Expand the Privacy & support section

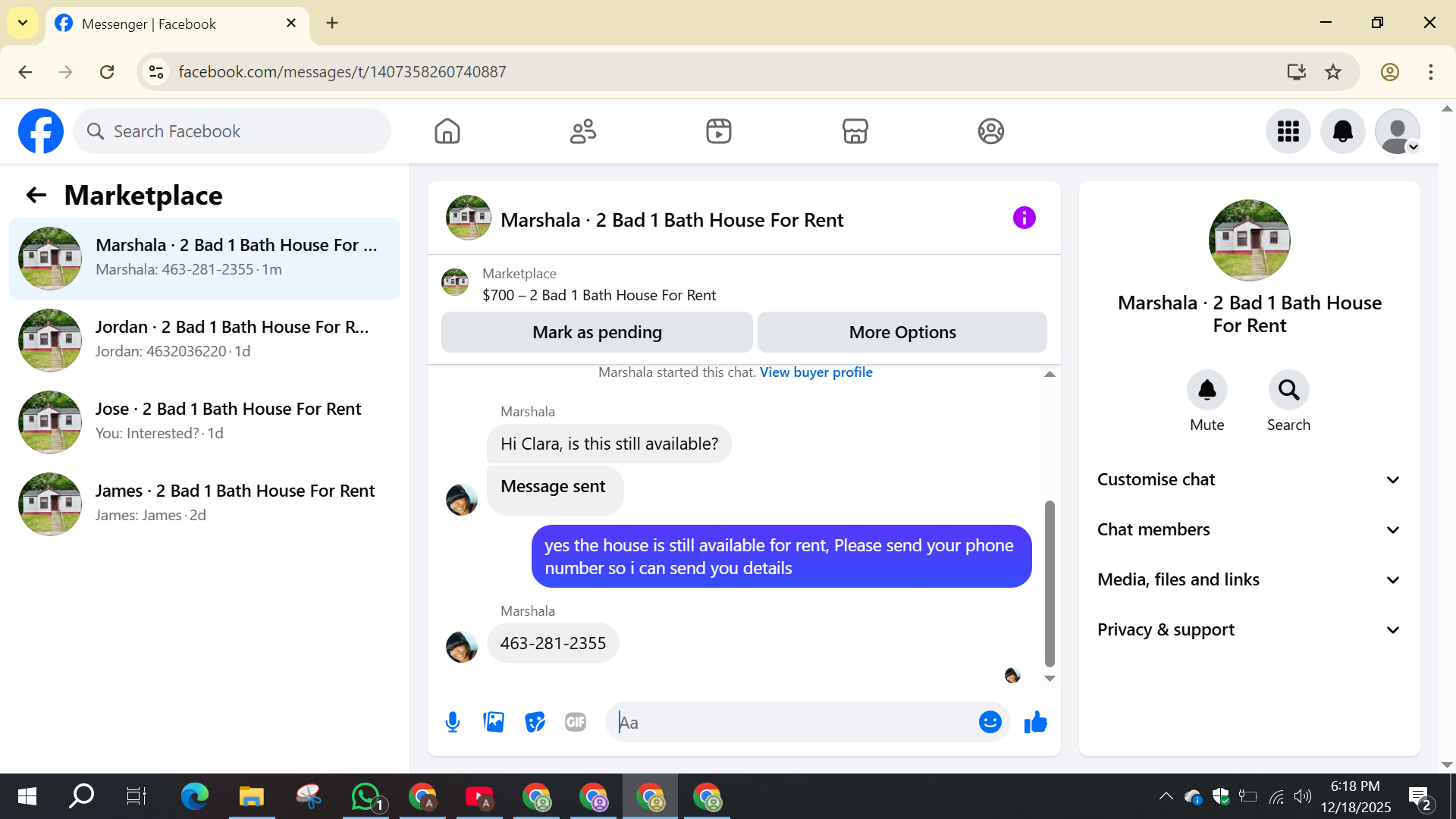(x=1250, y=630)
